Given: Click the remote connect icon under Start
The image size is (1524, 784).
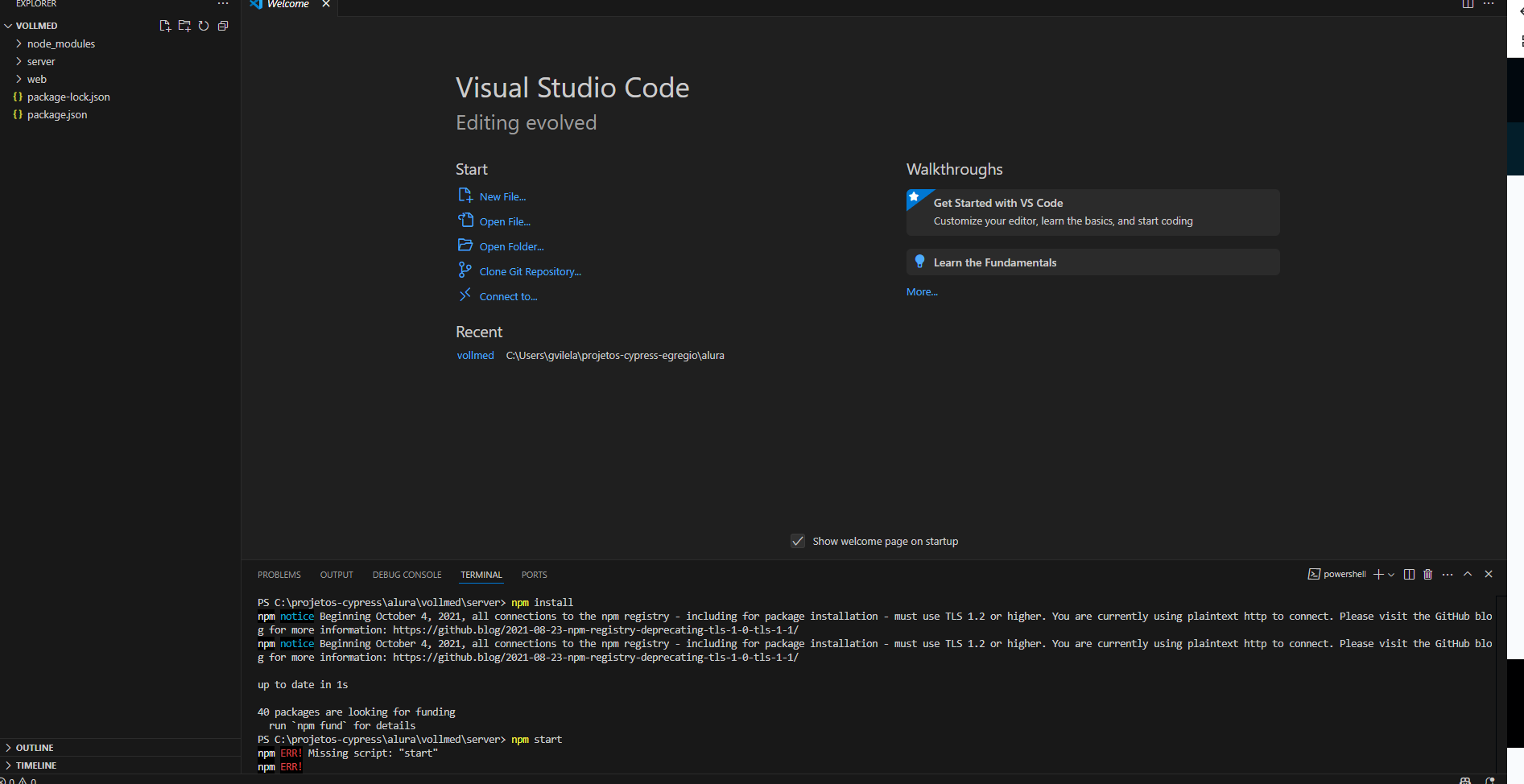Looking at the screenshot, I should tap(465, 295).
